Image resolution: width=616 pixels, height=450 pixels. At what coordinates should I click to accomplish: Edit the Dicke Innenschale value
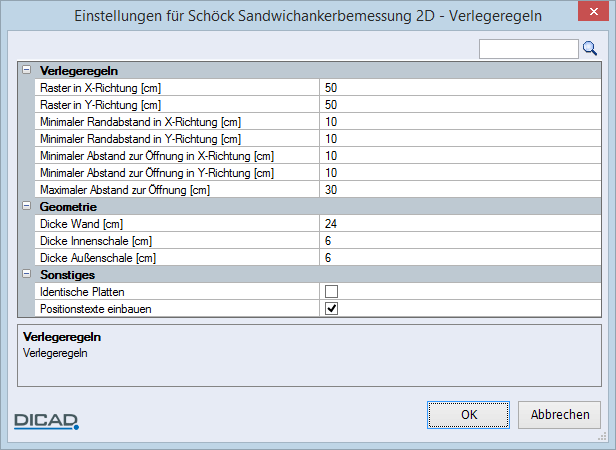(460, 241)
